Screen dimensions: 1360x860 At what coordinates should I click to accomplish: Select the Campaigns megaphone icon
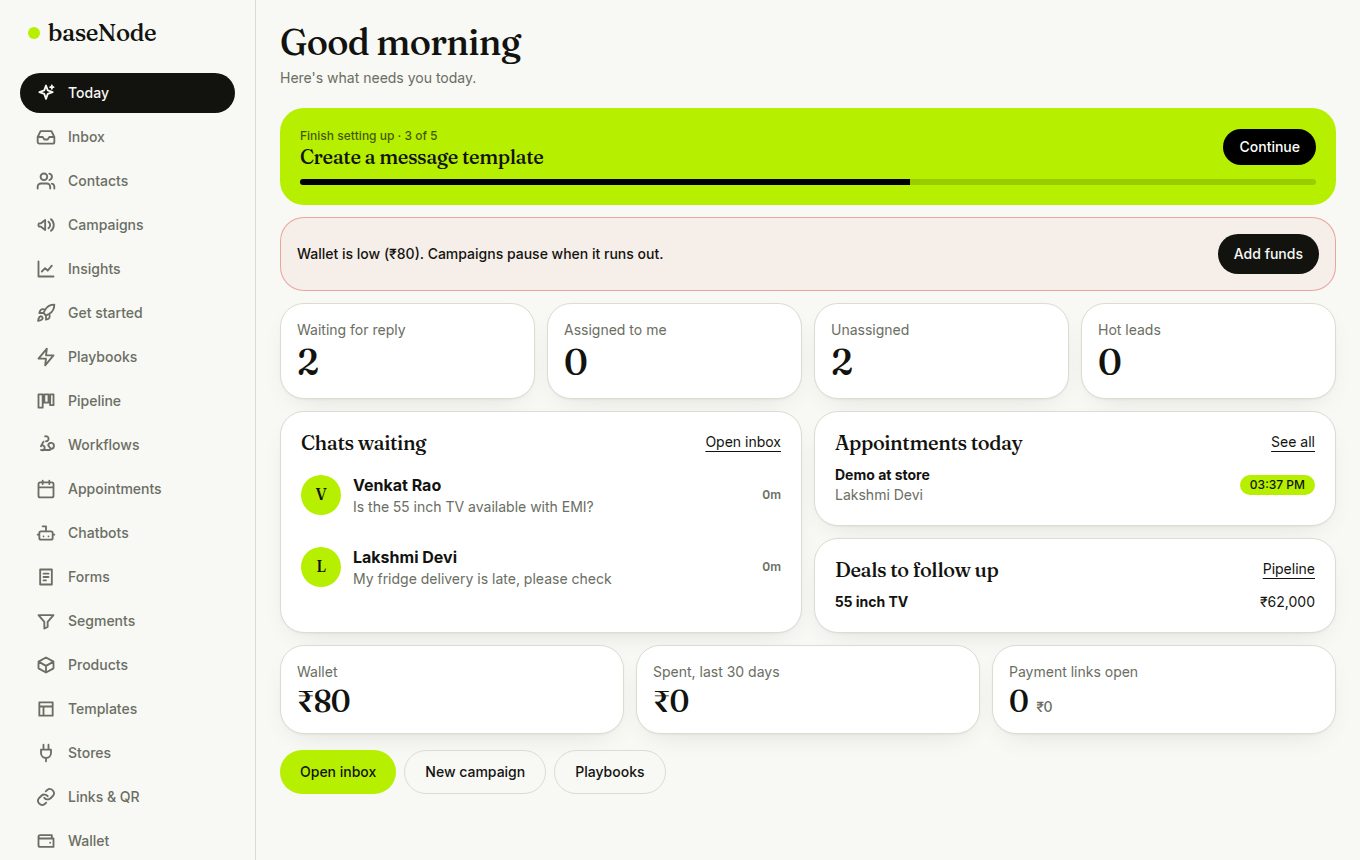point(46,225)
